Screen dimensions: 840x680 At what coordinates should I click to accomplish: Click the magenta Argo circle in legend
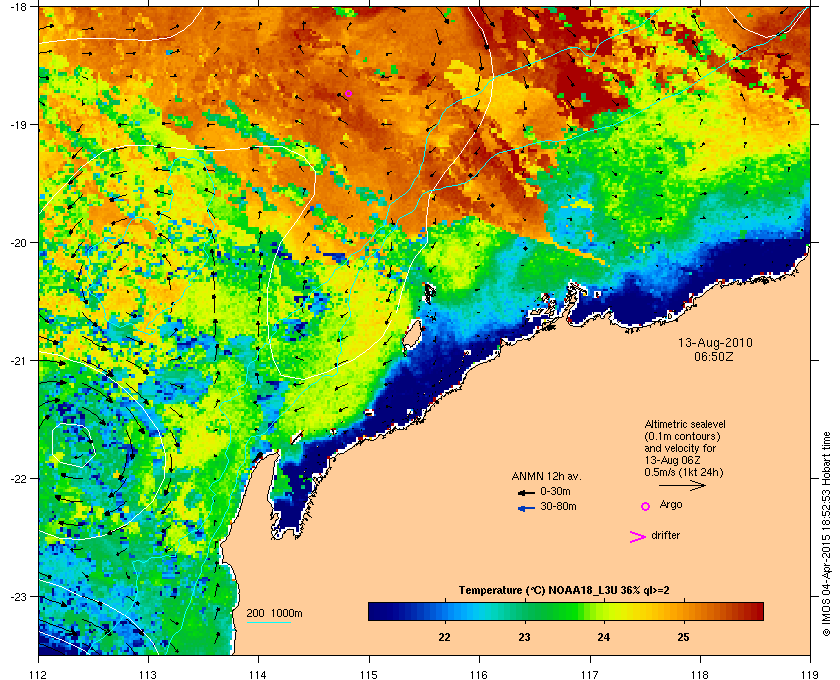[x=646, y=506]
